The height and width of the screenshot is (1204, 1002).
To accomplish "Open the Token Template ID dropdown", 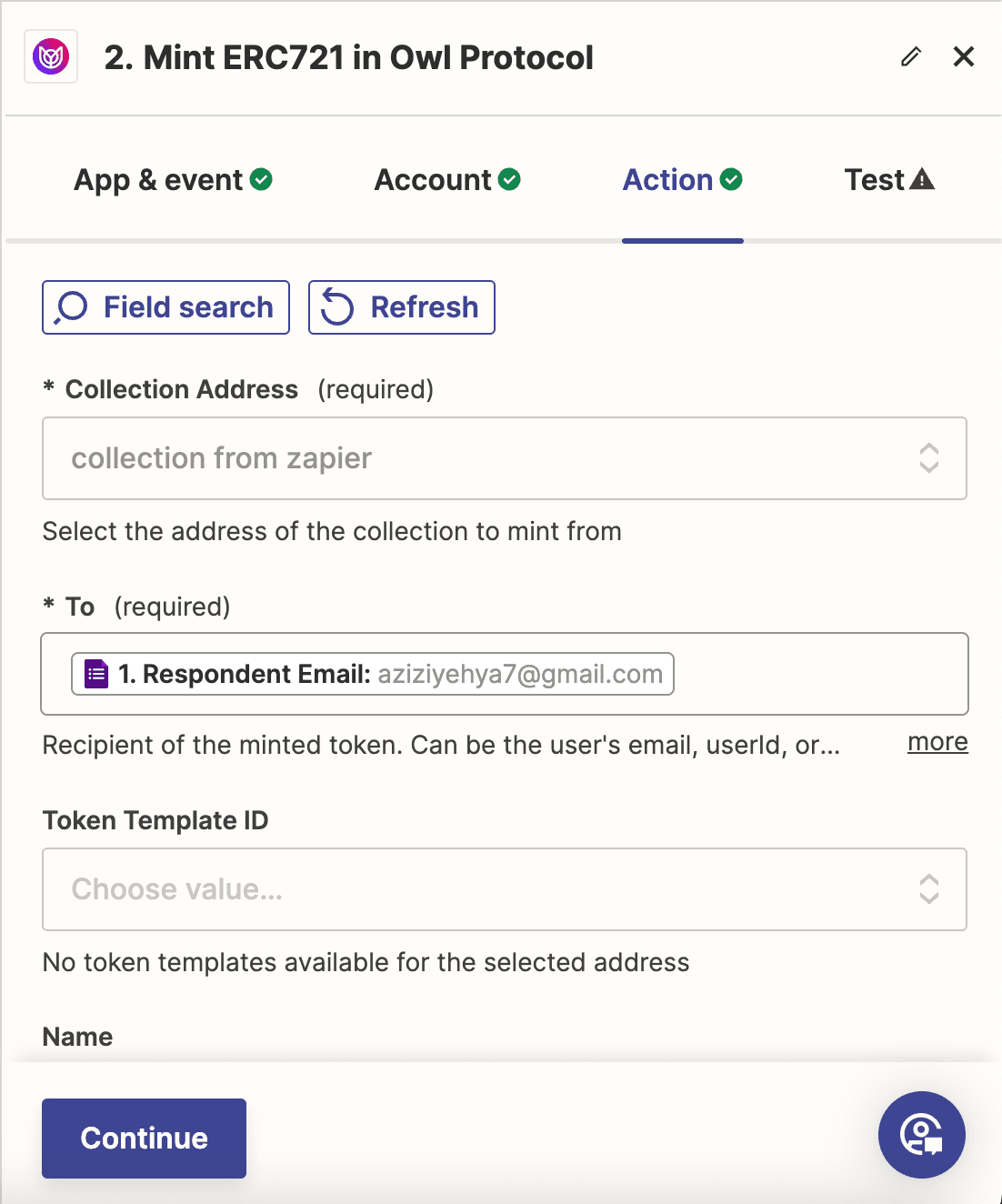I will click(x=504, y=889).
